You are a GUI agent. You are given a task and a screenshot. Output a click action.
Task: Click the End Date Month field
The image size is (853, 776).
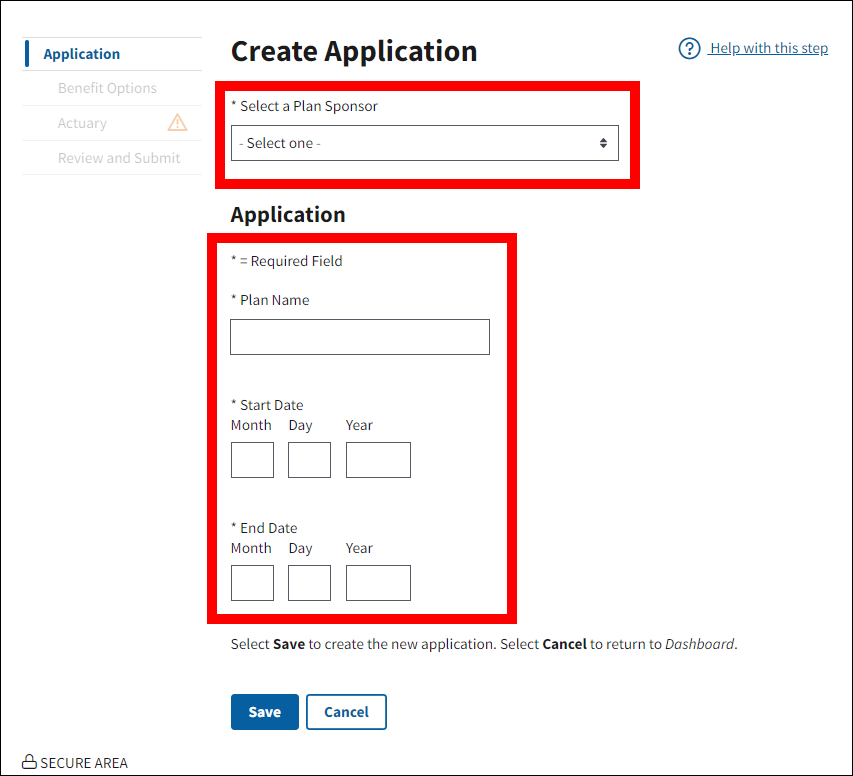click(252, 583)
